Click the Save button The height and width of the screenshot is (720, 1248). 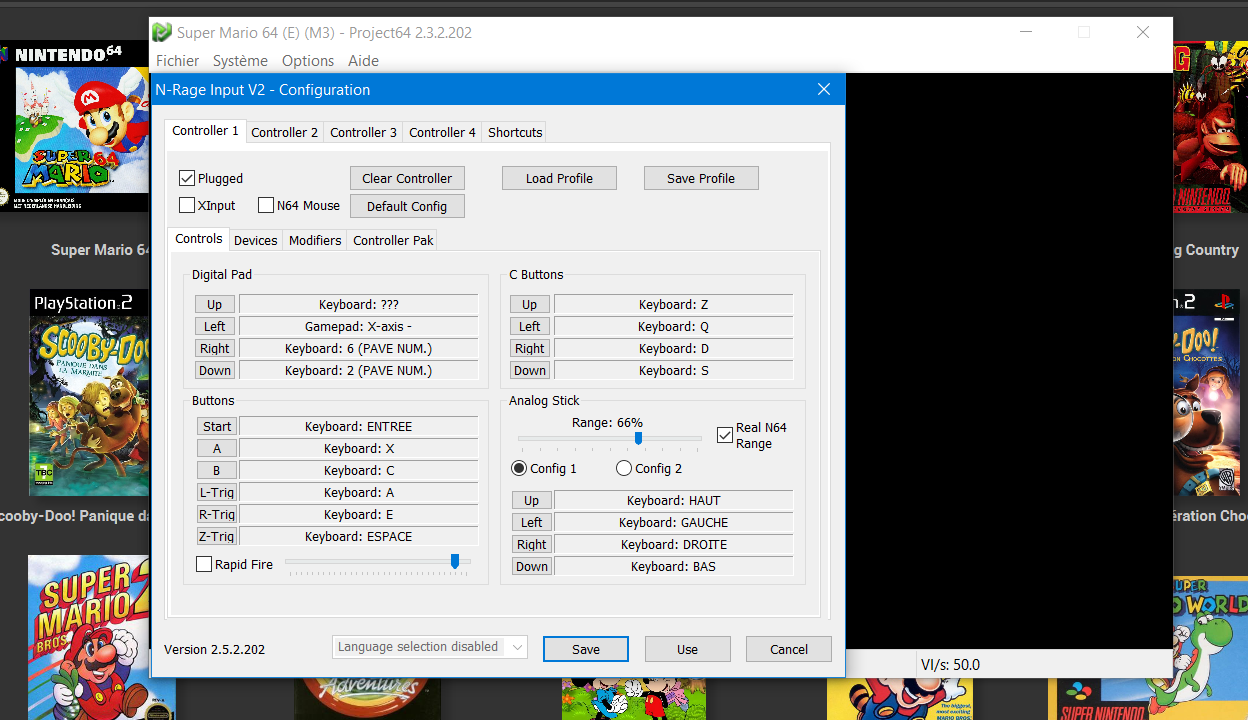pos(586,649)
